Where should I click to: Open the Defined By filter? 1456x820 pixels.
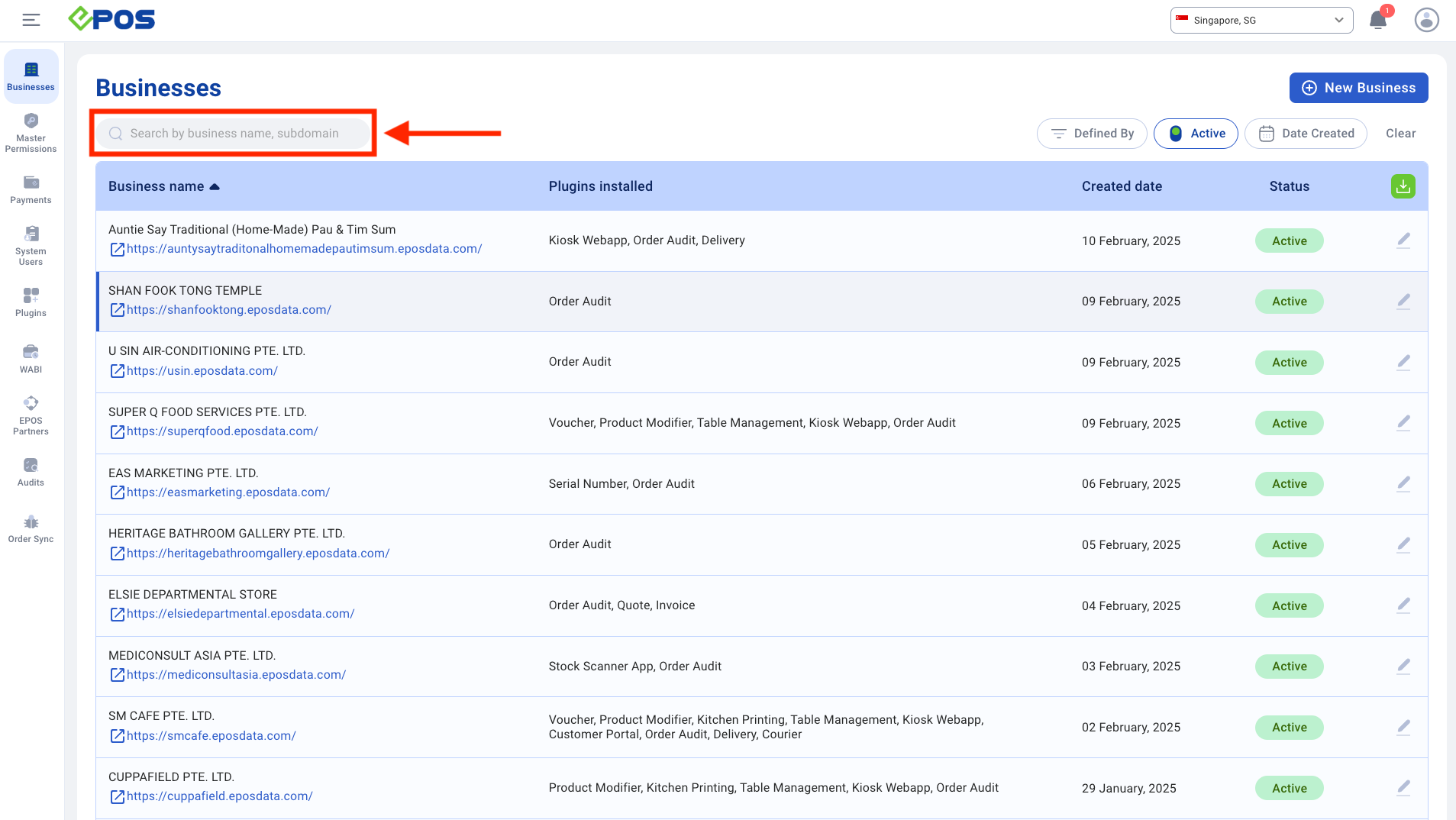tap(1091, 134)
